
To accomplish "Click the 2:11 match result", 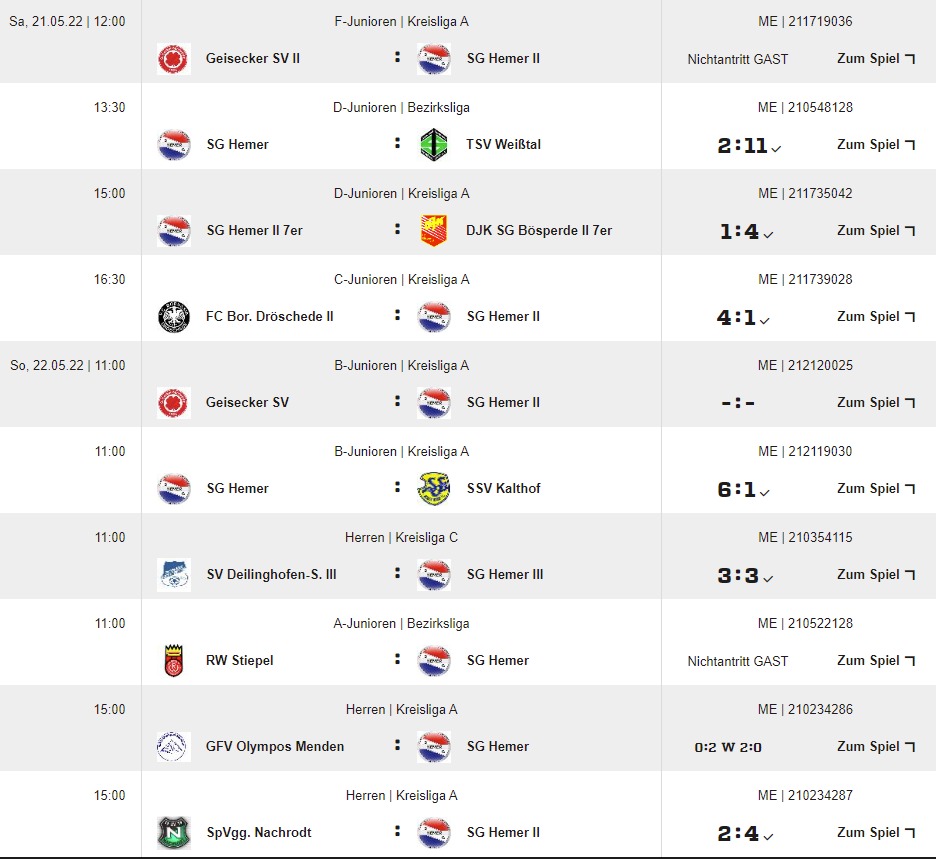I will coord(743,146).
